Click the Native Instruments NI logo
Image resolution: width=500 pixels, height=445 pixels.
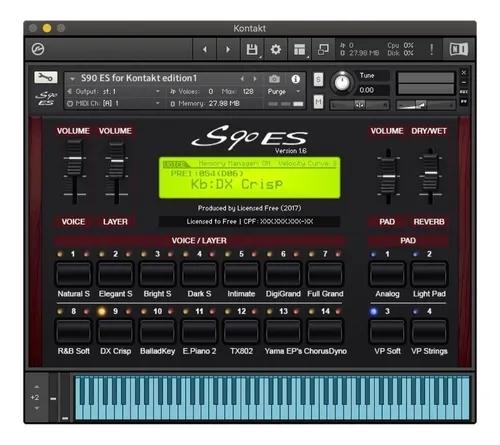pos(459,49)
